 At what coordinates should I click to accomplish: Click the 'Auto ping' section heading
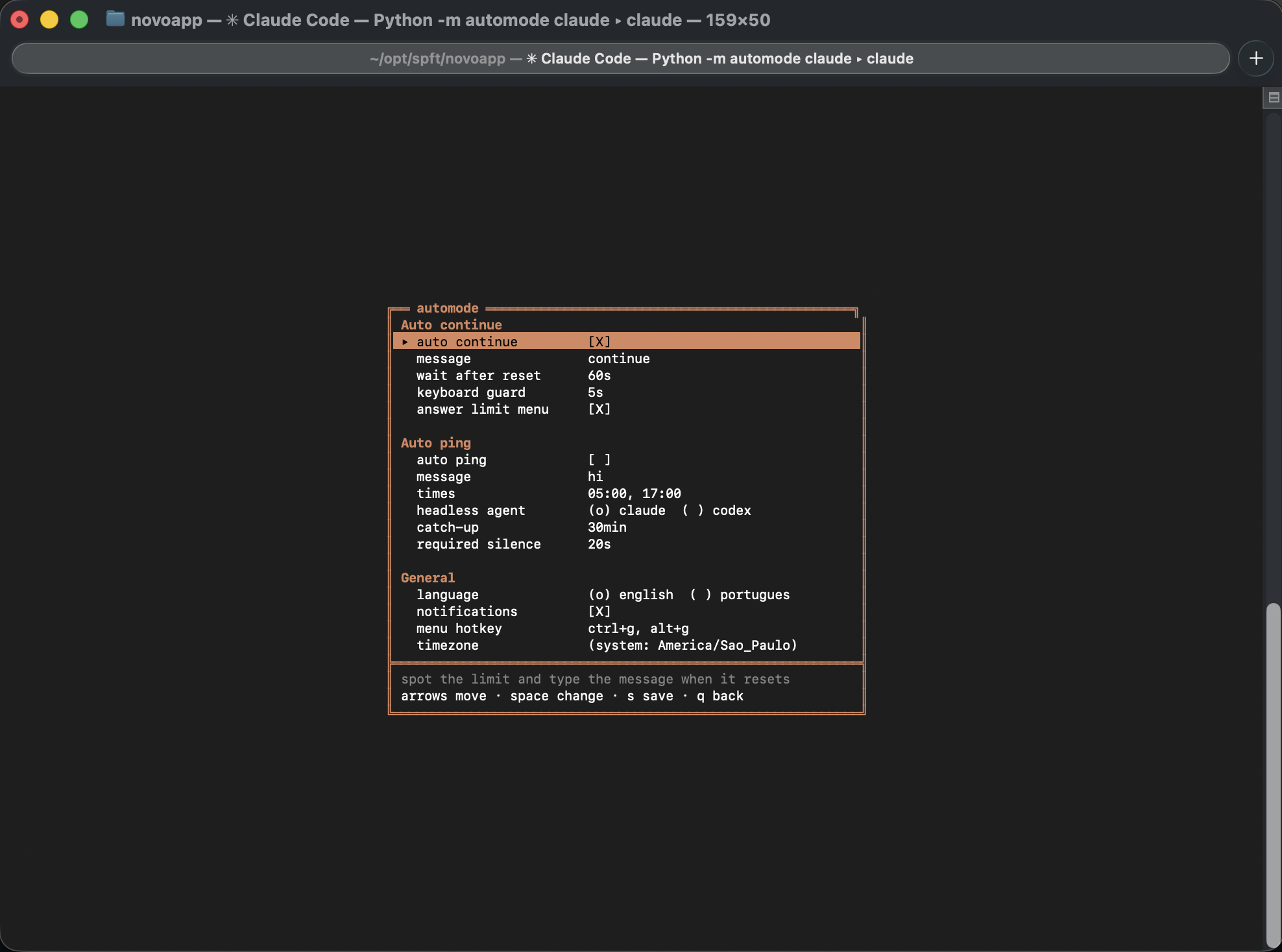[436, 443]
